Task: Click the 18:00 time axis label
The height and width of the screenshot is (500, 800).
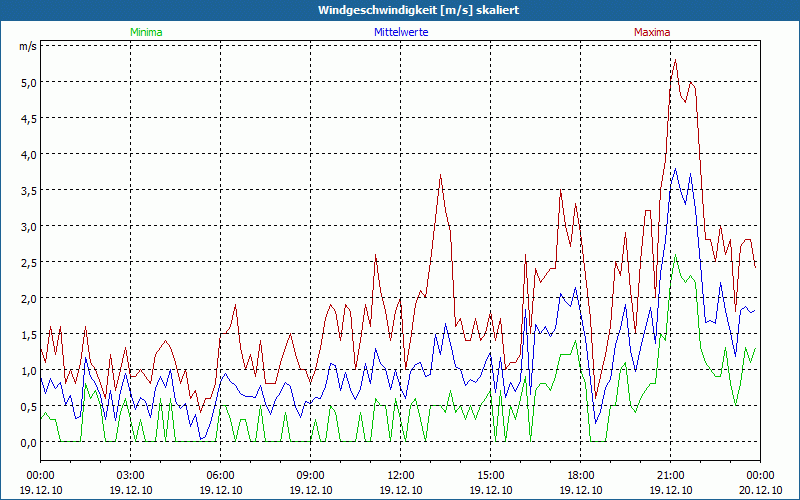Action: click(581, 476)
